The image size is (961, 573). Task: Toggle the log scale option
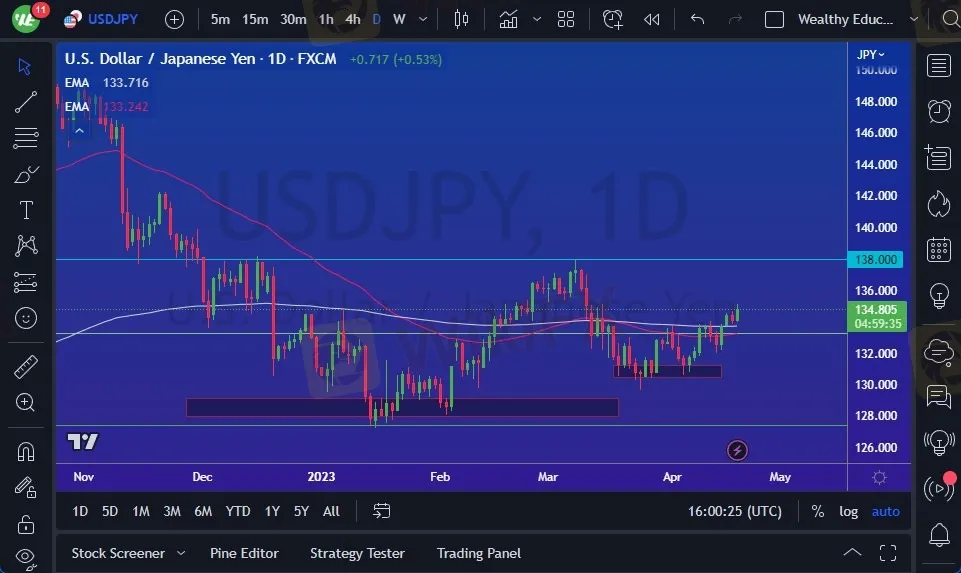coord(848,511)
